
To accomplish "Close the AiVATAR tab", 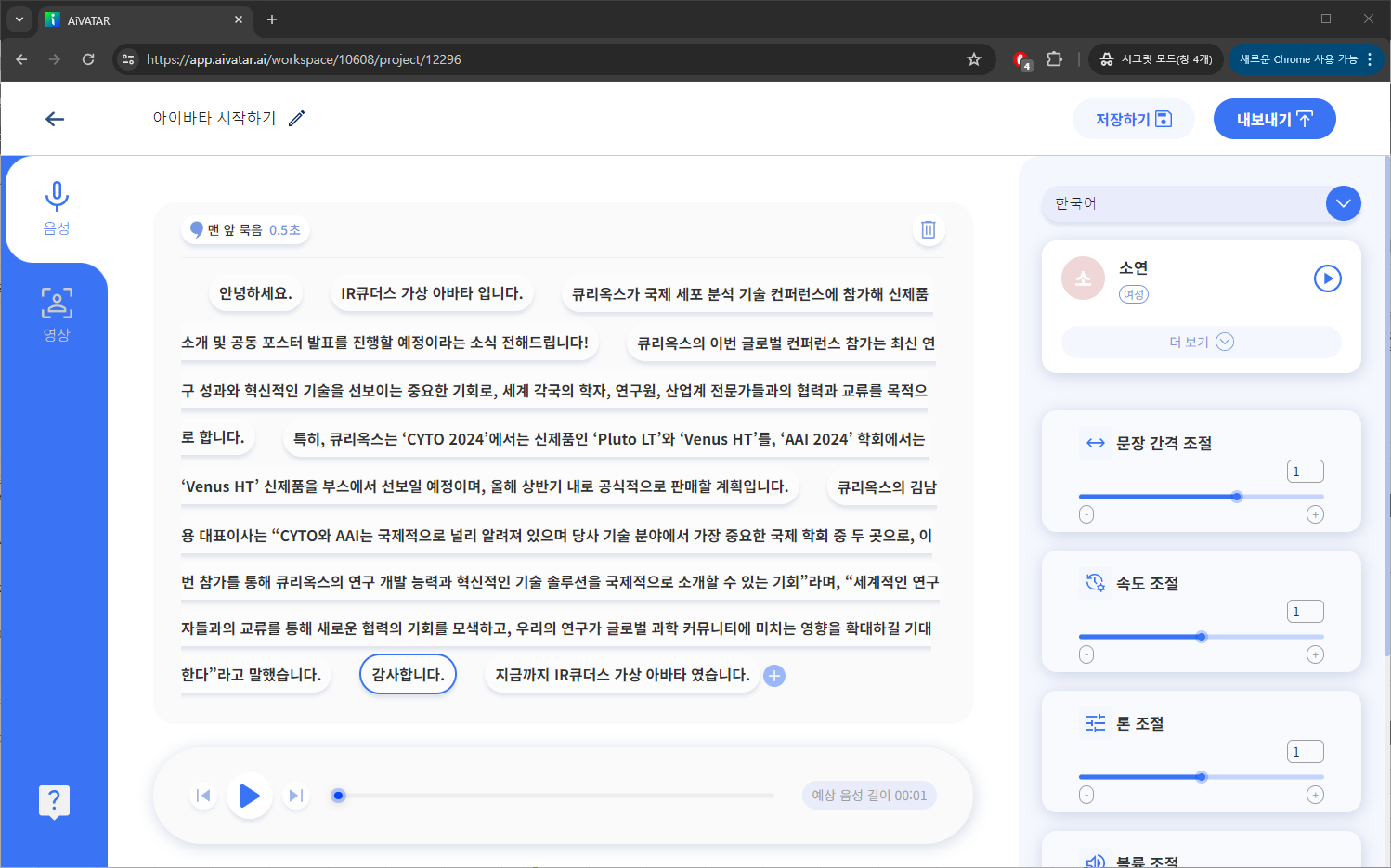I will click(x=239, y=19).
